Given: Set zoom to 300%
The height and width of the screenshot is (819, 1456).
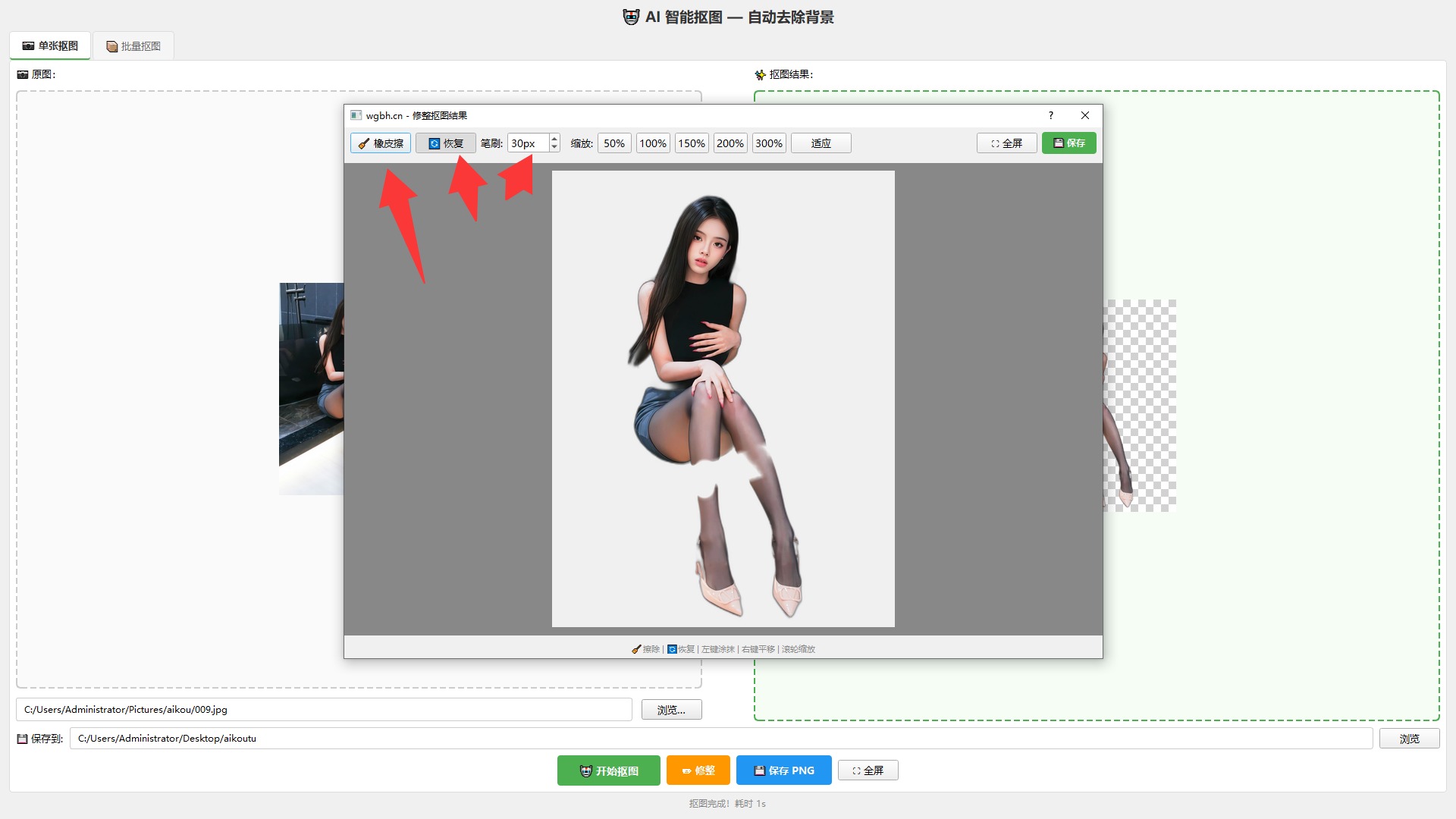Looking at the screenshot, I should click(x=769, y=143).
